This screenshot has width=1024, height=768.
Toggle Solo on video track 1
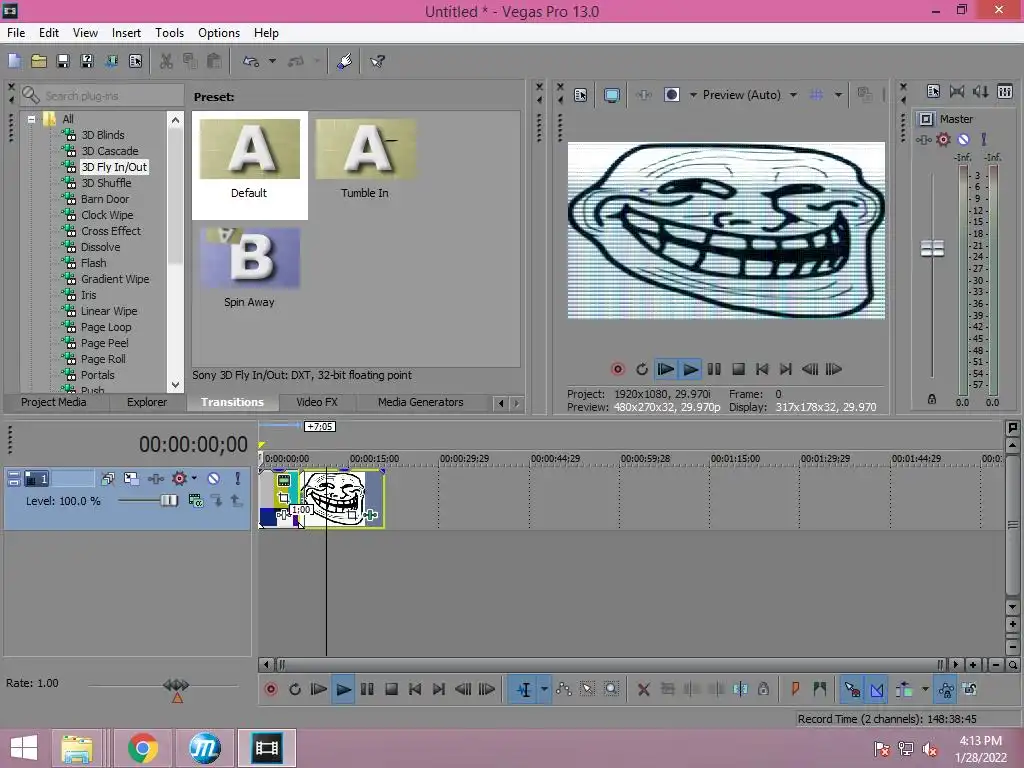[x=238, y=479]
